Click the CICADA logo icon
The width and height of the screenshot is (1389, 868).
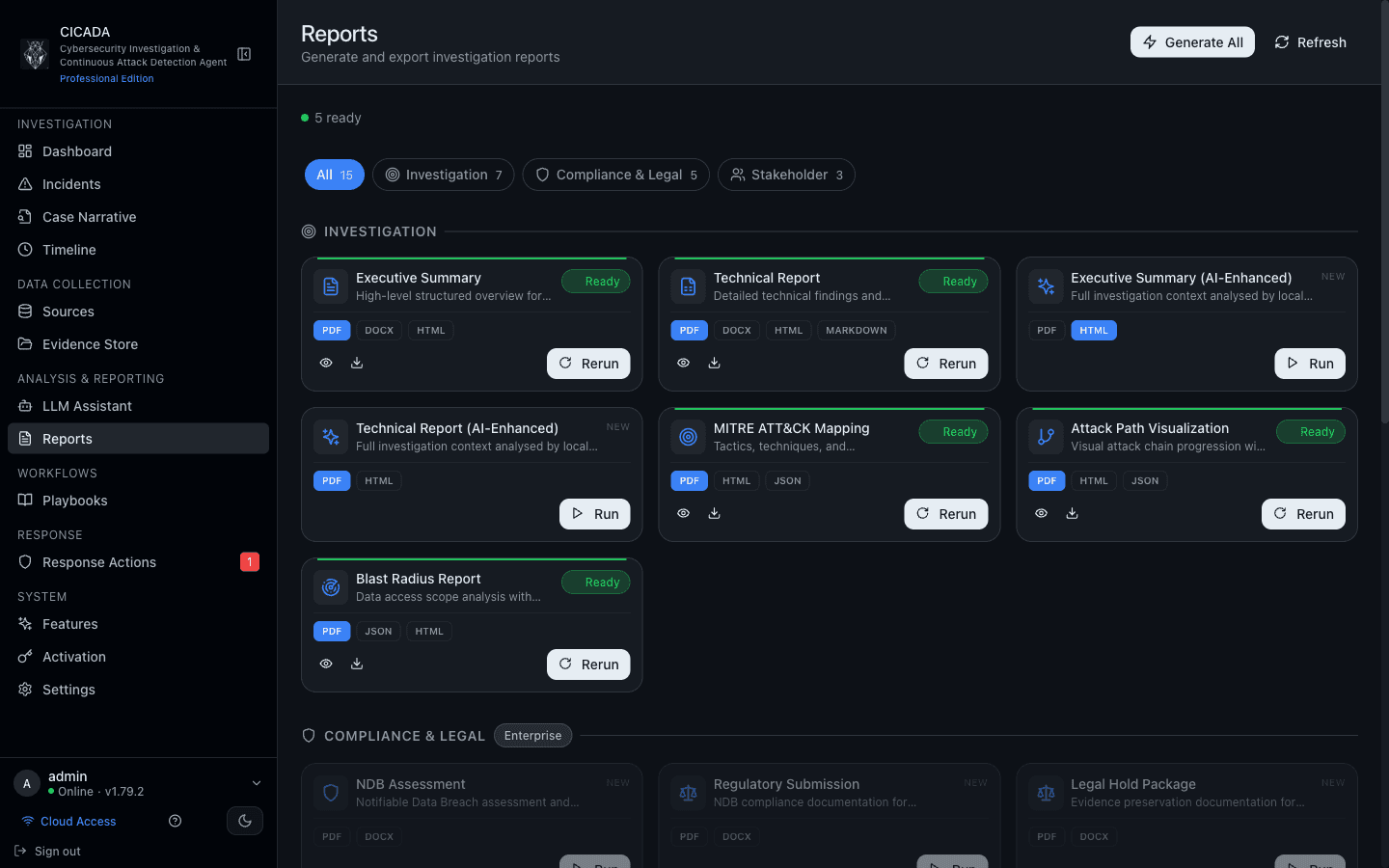click(x=36, y=54)
